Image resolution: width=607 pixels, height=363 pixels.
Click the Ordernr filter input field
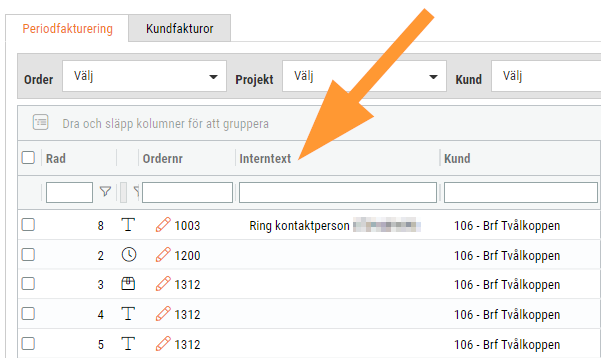(187, 192)
